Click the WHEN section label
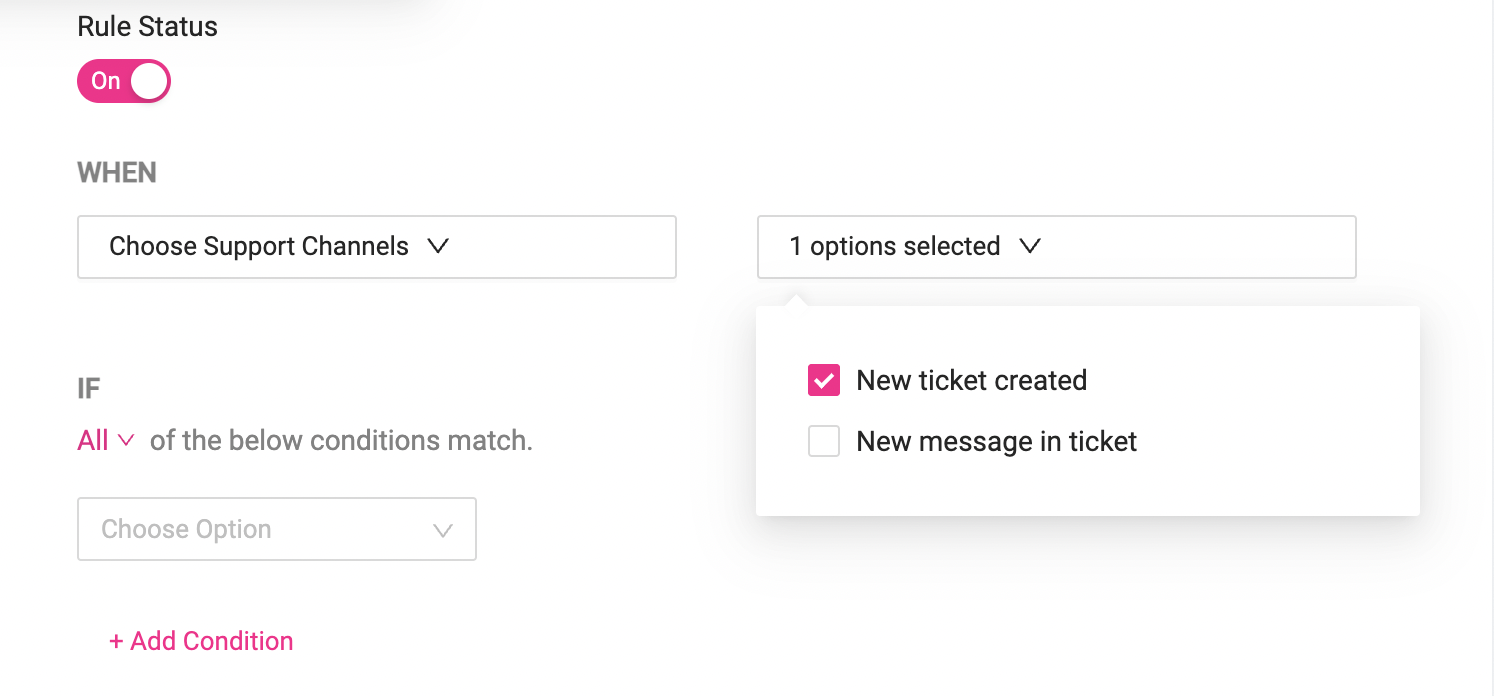The height and width of the screenshot is (696, 1494). (117, 173)
